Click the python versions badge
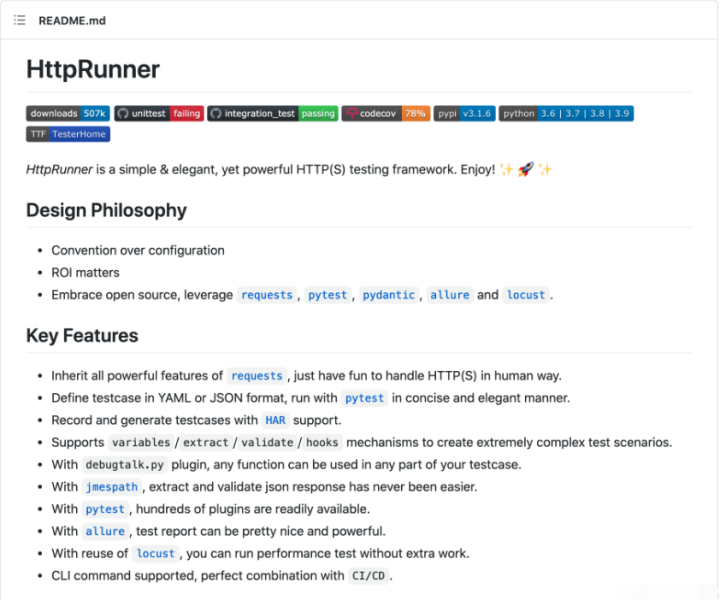The width and height of the screenshot is (720, 600). pos(566,113)
